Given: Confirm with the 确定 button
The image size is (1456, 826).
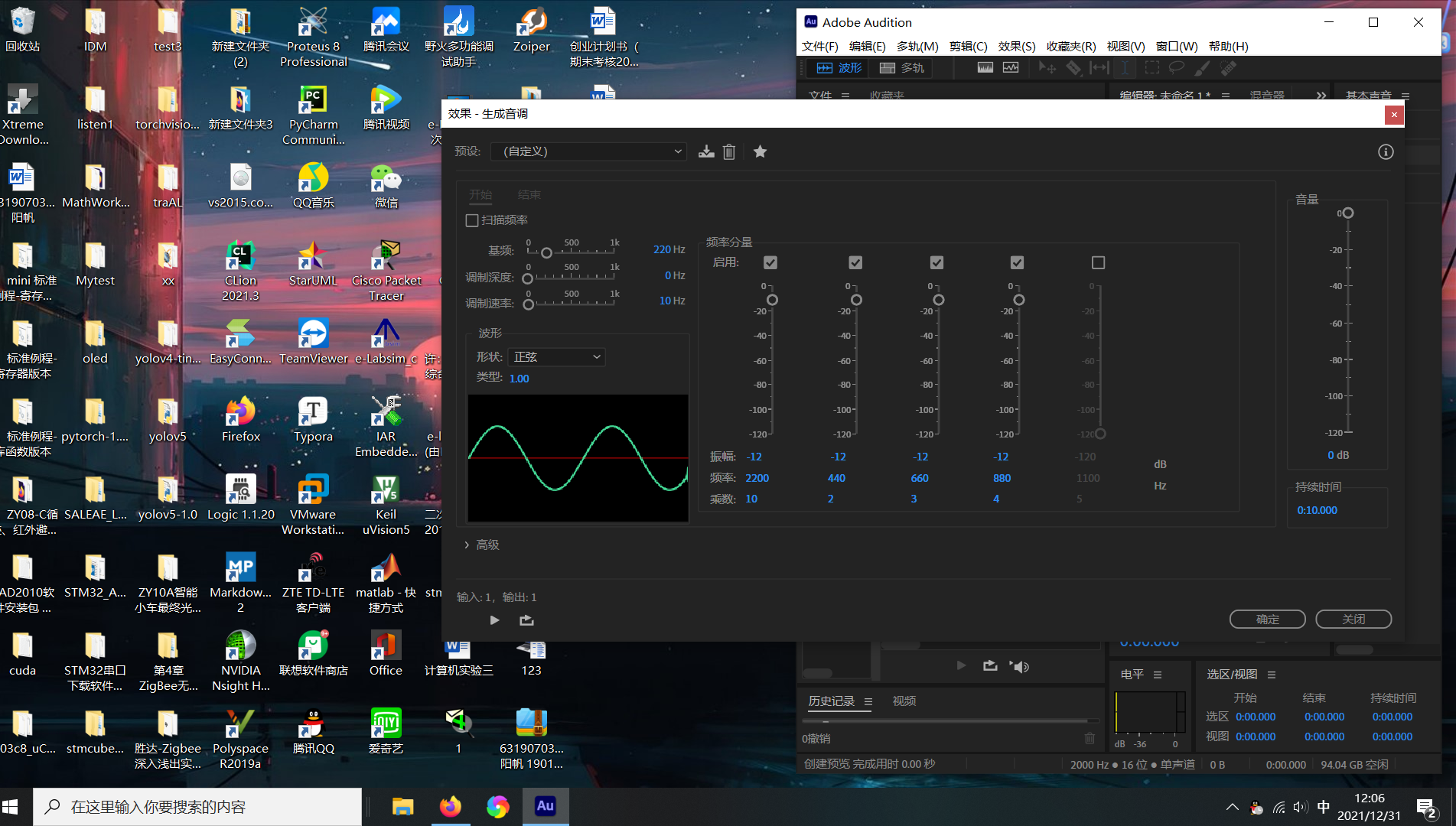Looking at the screenshot, I should click(1268, 619).
